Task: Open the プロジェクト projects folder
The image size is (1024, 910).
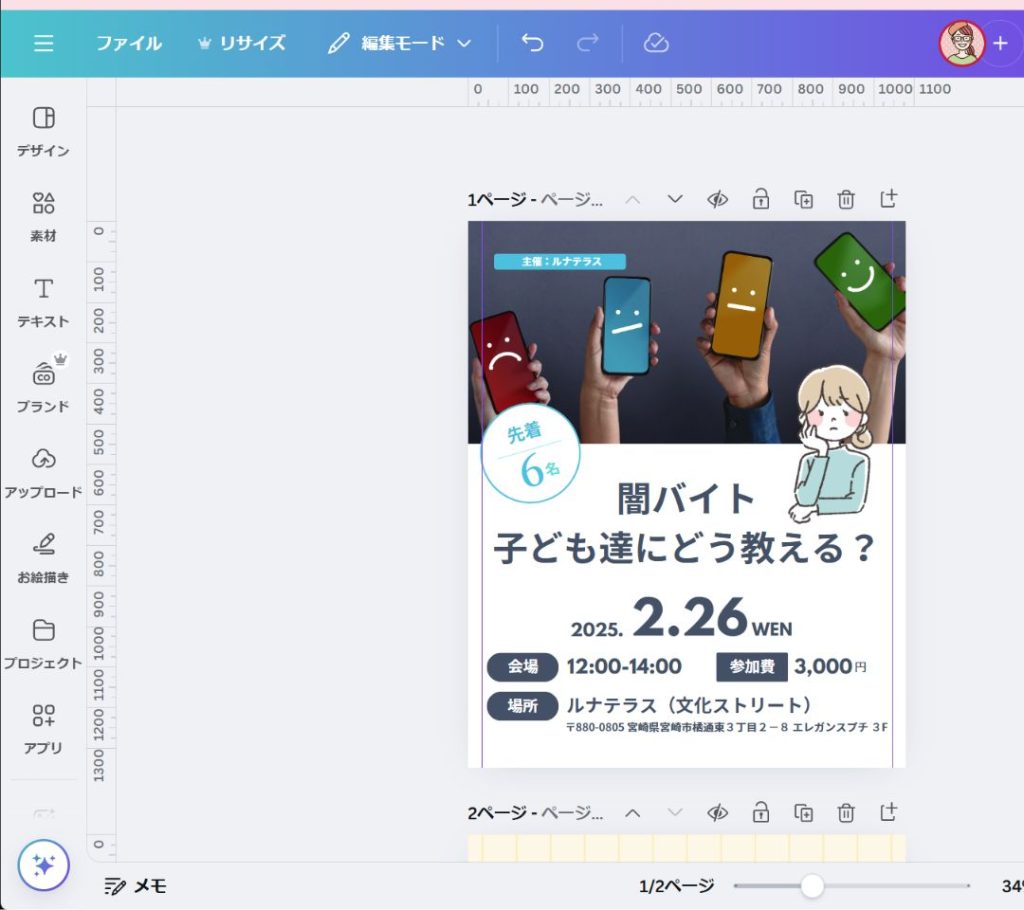Action: click(43, 642)
